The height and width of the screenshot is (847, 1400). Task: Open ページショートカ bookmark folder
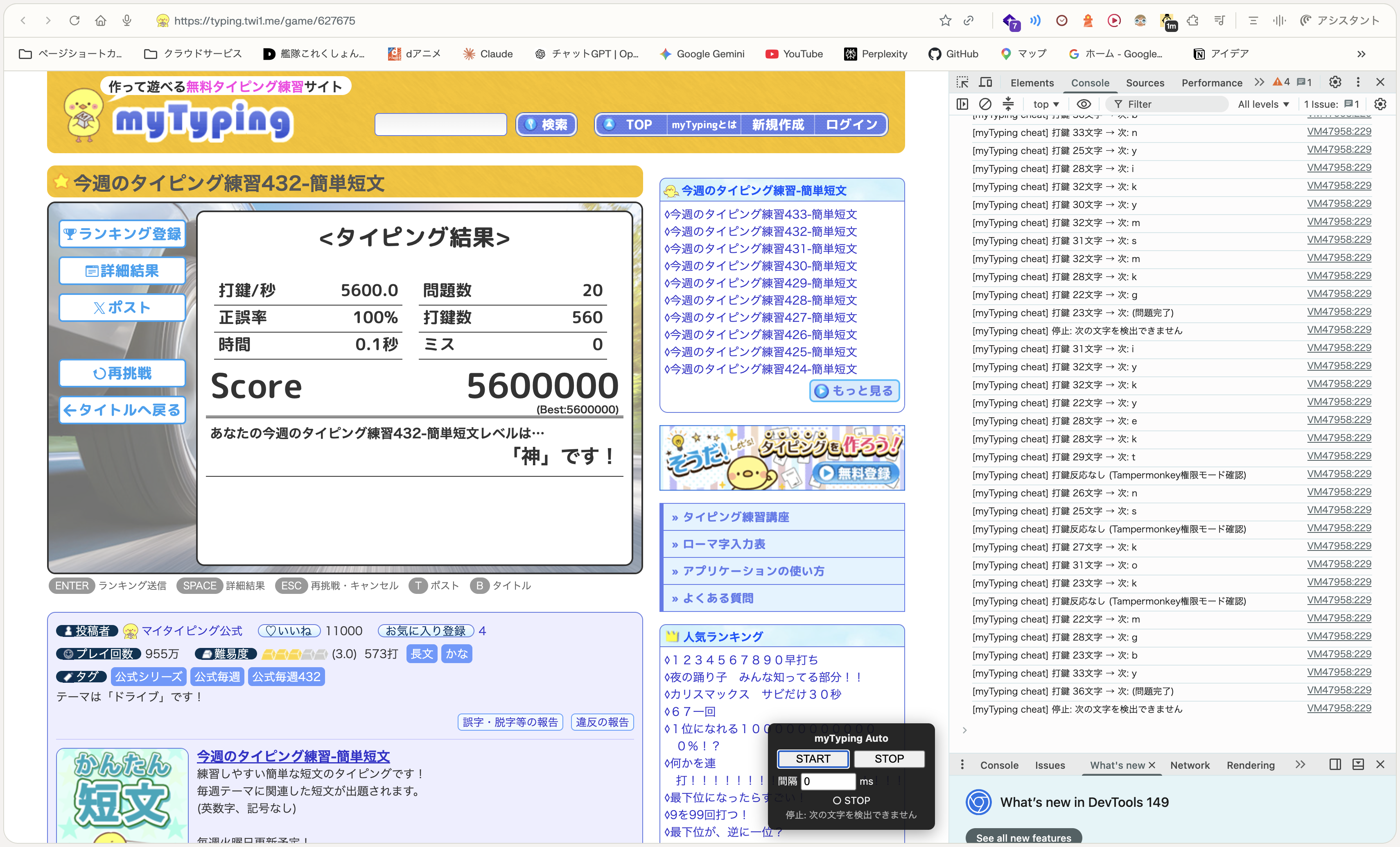71,54
